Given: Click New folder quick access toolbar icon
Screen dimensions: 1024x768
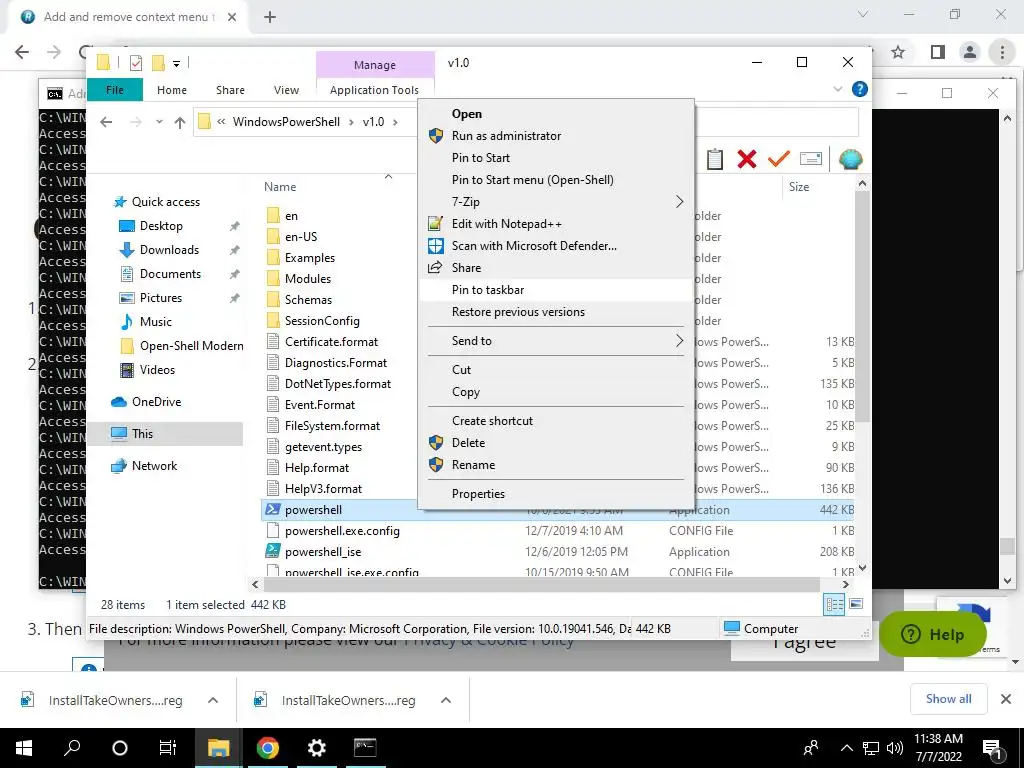Looking at the screenshot, I should (158, 63).
